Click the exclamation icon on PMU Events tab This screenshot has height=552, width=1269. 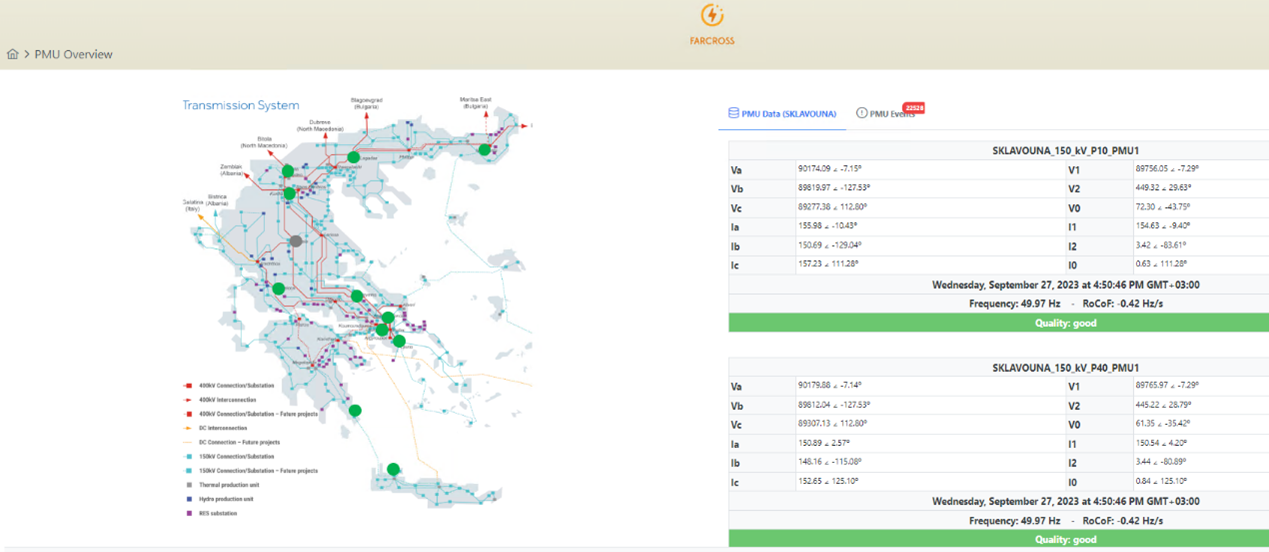862,114
